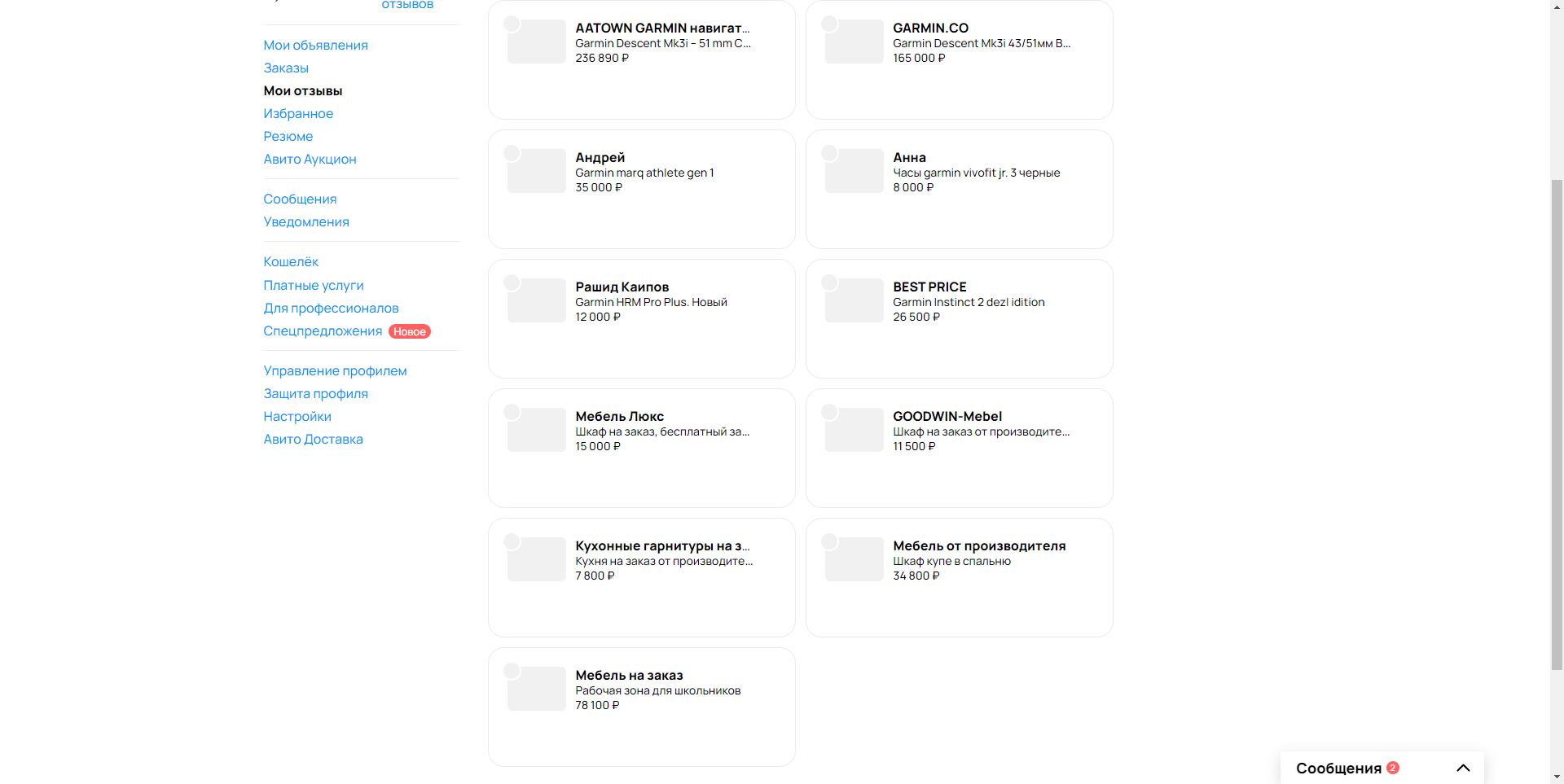Open Авито Доставка link
Screen dimensions: 1564x784
coord(313,440)
